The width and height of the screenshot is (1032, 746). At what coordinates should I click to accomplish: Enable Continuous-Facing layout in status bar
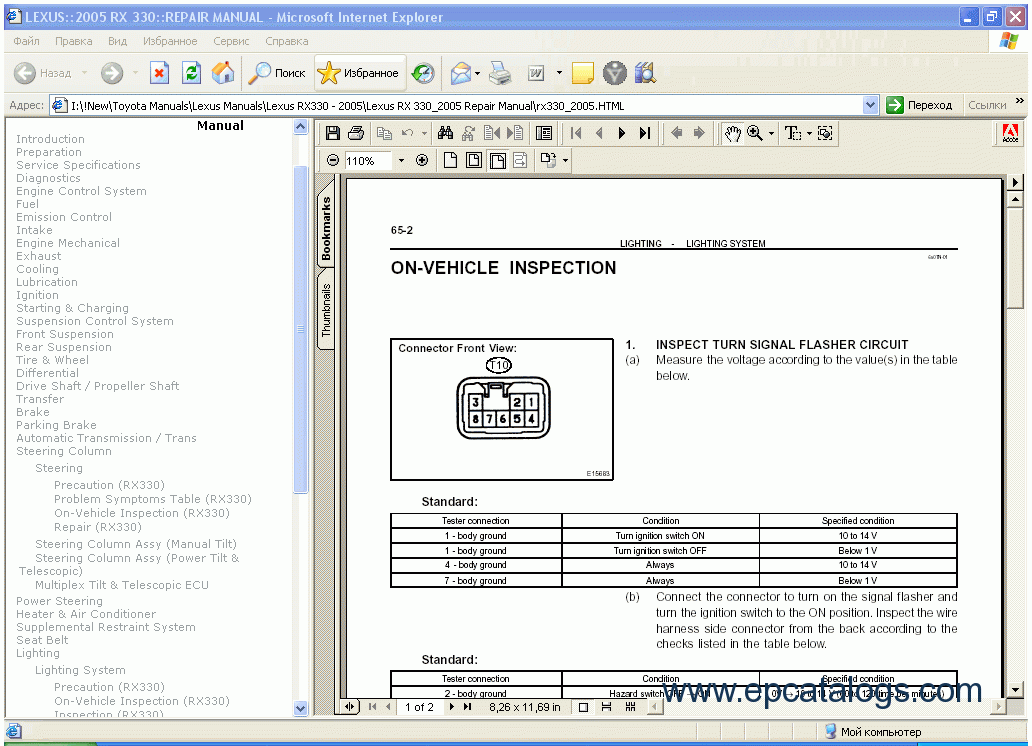click(x=631, y=707)
